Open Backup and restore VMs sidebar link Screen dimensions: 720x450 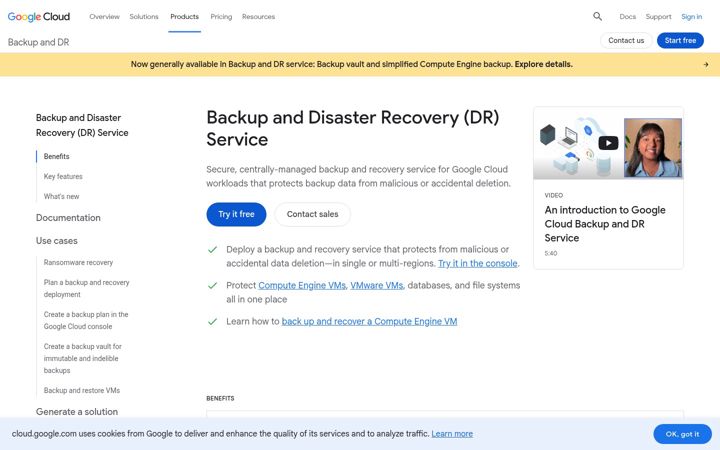(x=82, y=390)
